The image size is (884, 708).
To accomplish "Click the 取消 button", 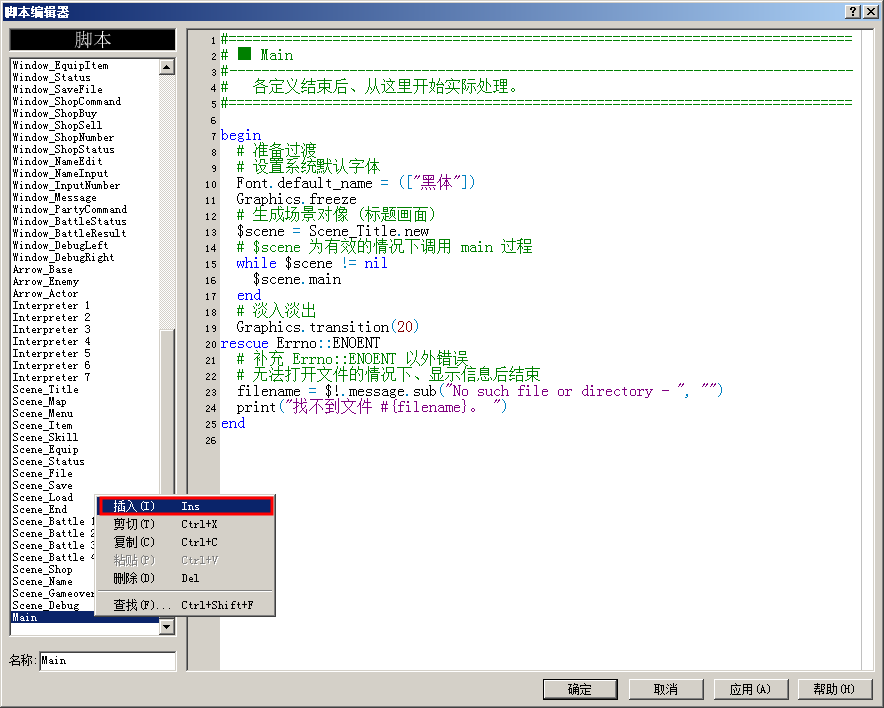I will (x=666, y=689).
